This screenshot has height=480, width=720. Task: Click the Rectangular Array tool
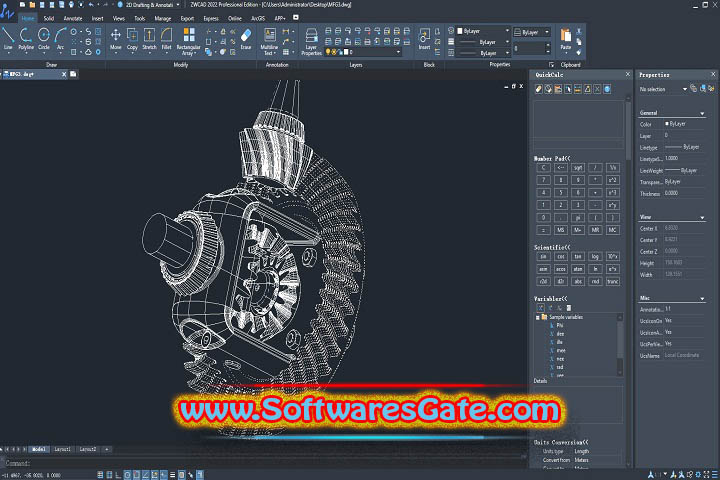pos(188,41)
